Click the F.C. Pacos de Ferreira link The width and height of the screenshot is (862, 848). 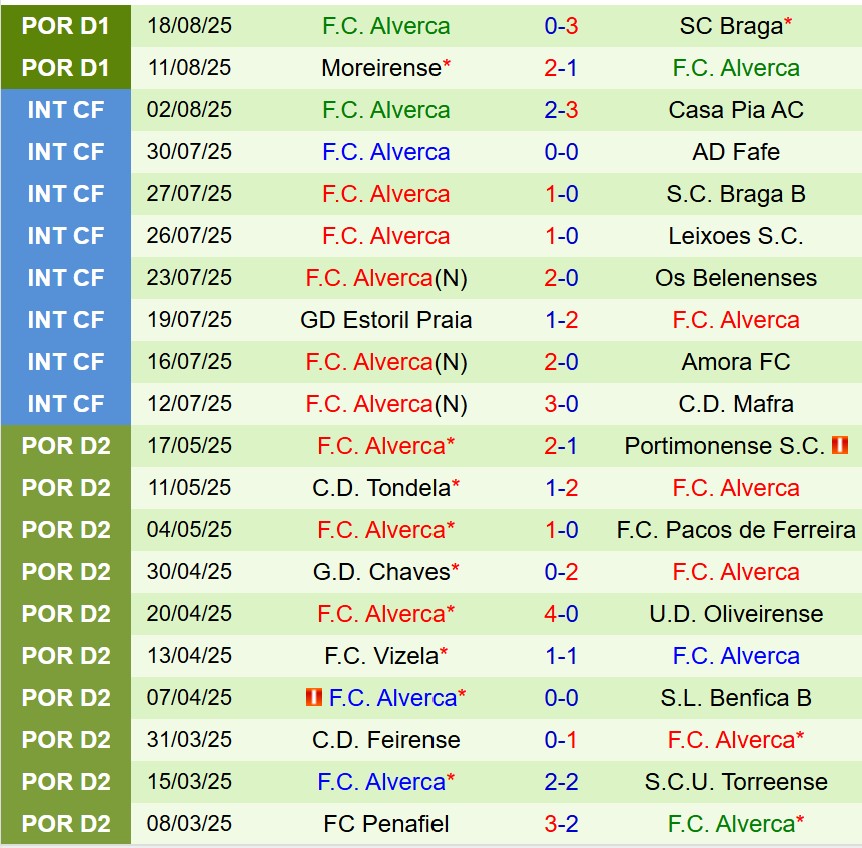[x=736, y=530]
